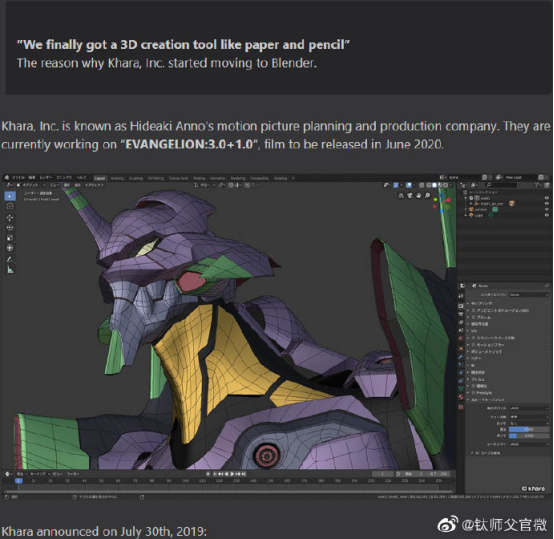
Task: Switch to solid viewport shading
Action: click(x=434, y=185)
